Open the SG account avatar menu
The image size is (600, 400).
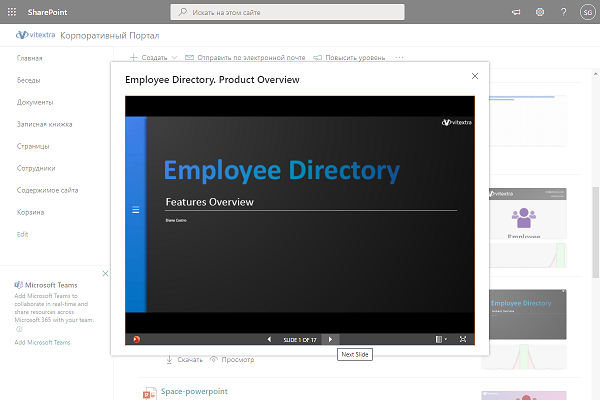(x=587, y=12)
